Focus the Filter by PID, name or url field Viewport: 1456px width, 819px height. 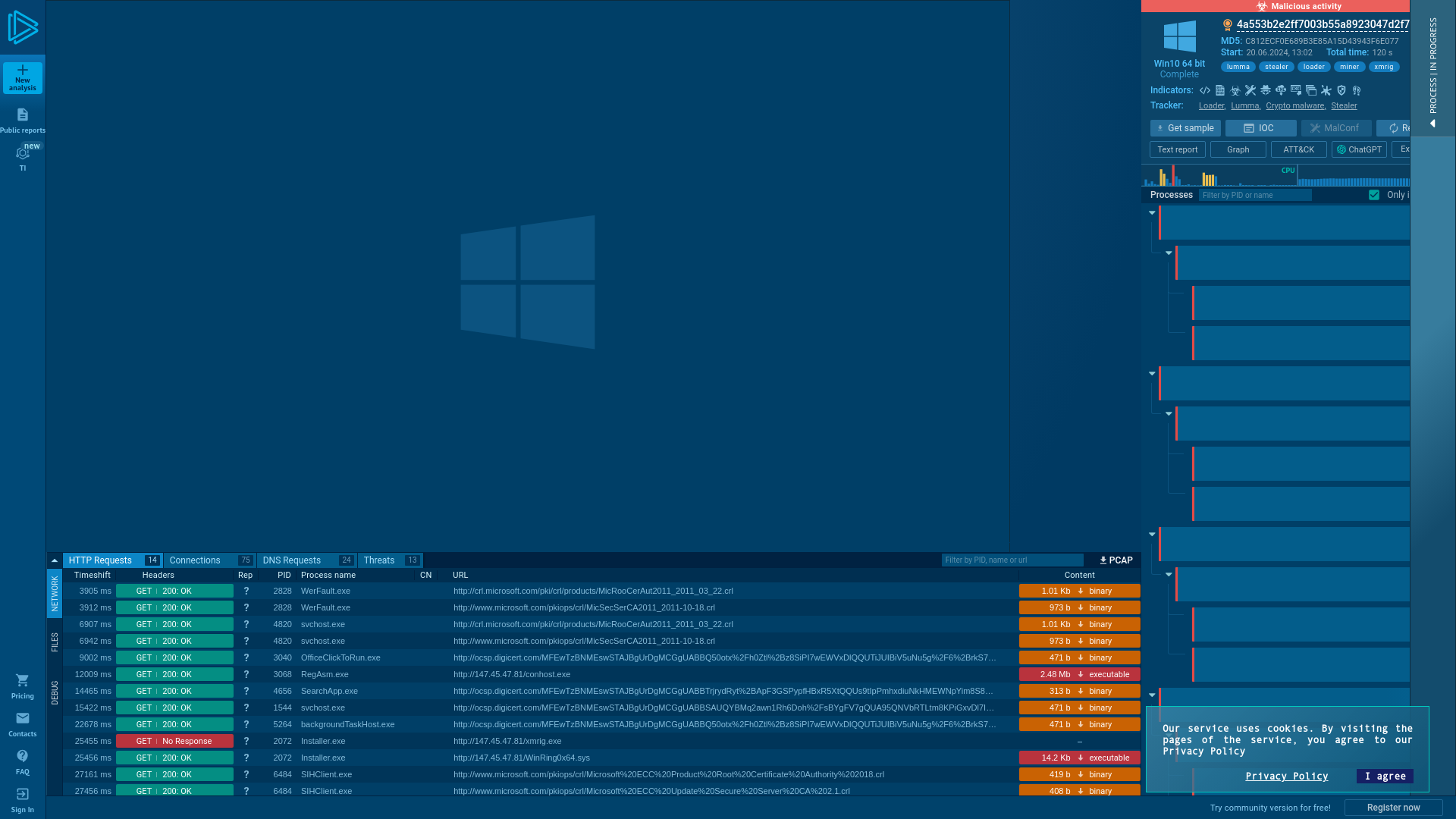1012,560
